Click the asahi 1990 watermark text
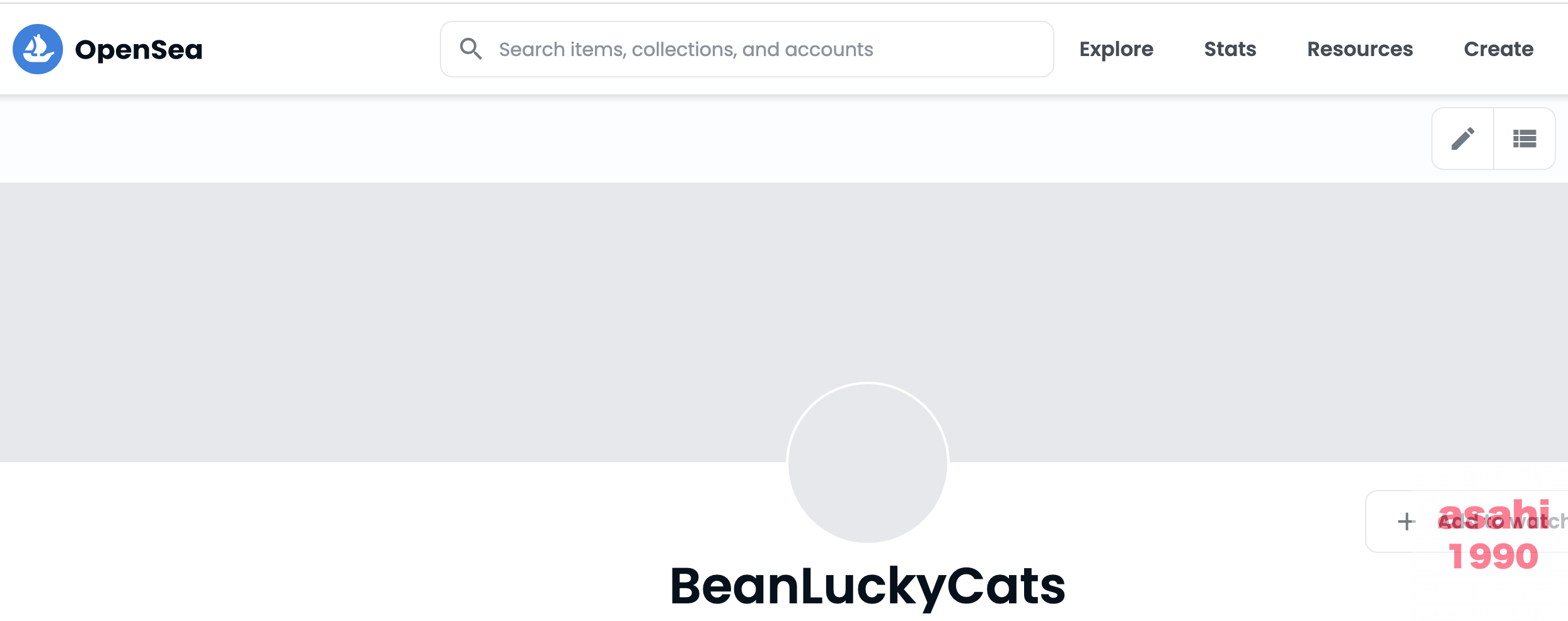 (x=1494, y=535)
